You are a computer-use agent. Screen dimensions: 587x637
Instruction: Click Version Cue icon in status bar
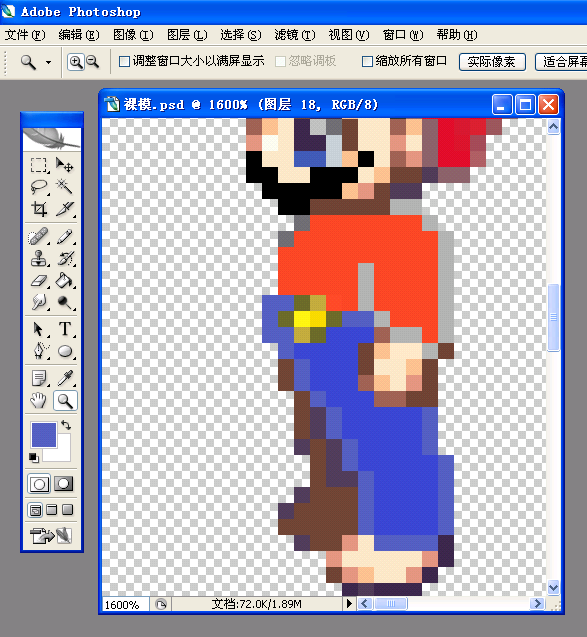tap(161, 604)
